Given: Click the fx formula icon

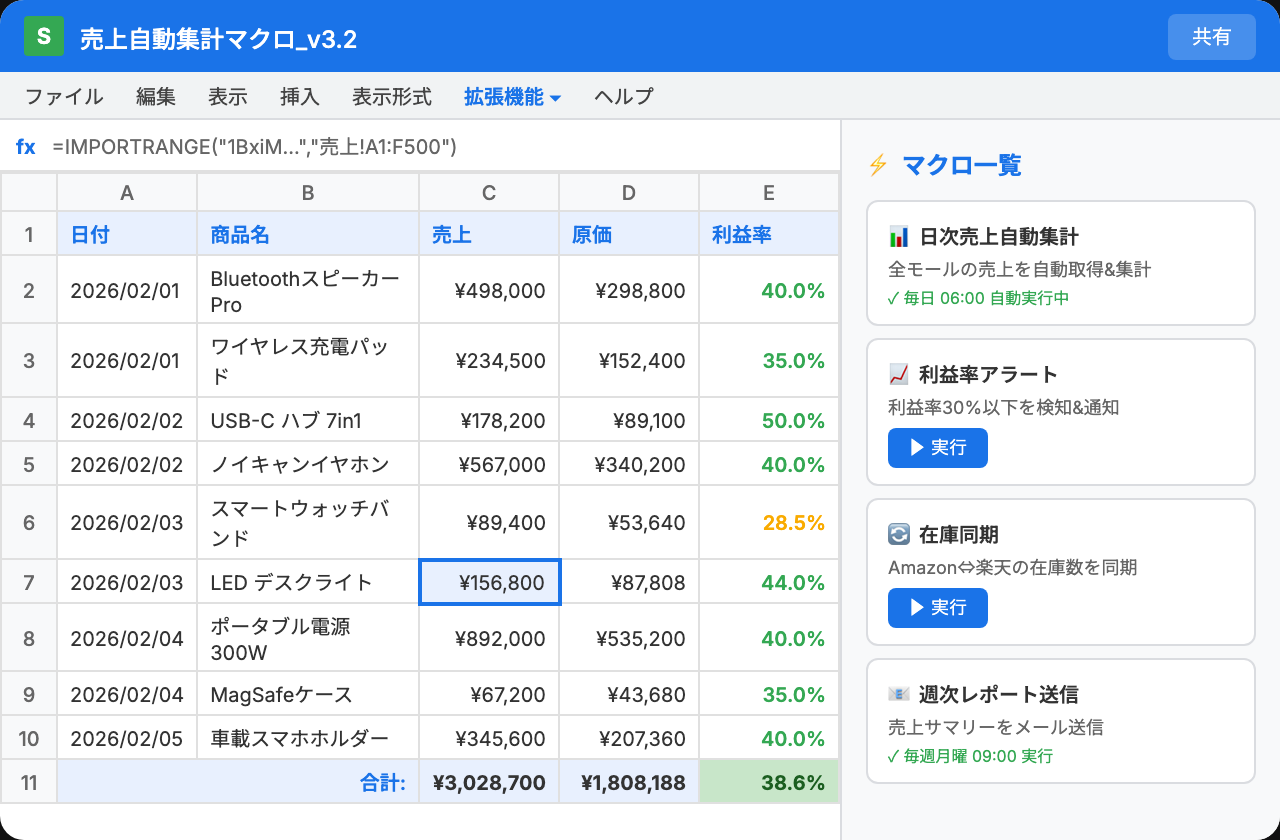Looking at the screenshot, I should pos(25,146).
